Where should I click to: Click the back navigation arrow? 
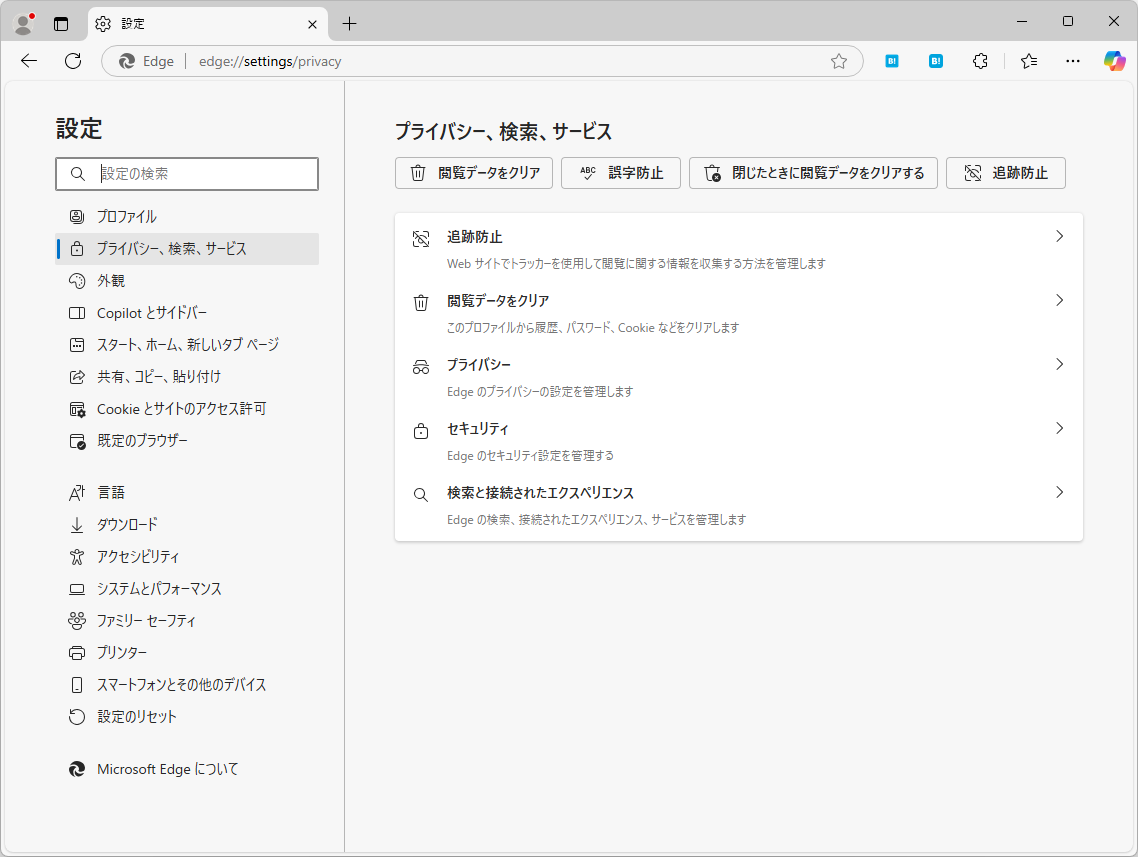(x=28, y=61)
